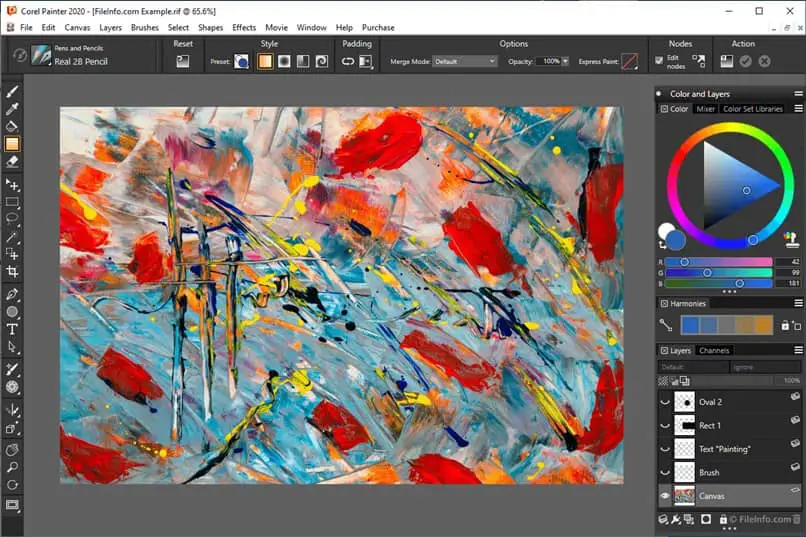Open the Opacity dropdown arrow
This screenshot has width=806, height=537.
tap(565, 61)
